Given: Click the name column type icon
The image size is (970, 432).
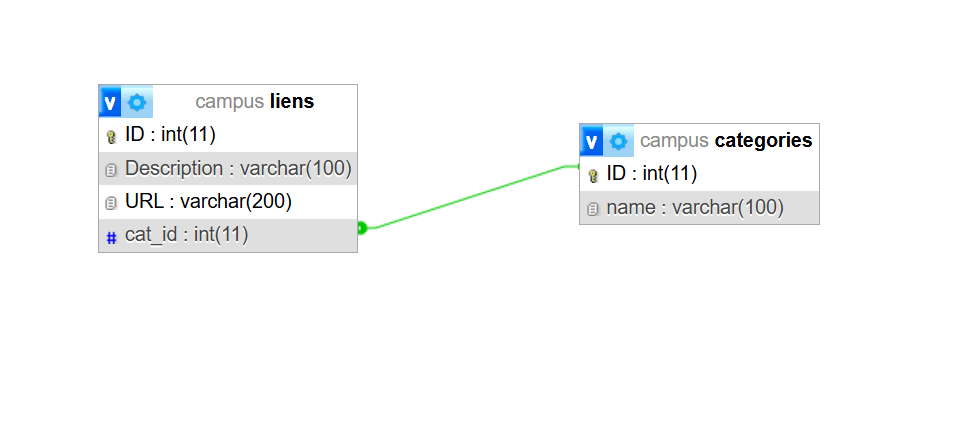Looking at the screenshot, I should point(592,209).
